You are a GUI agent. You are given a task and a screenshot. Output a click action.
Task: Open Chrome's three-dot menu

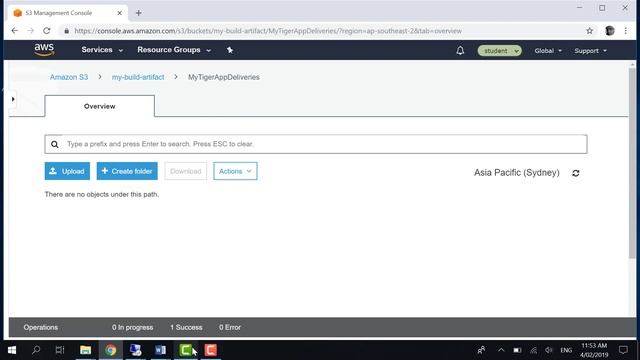pyautogui.click(x=625, y=31)
